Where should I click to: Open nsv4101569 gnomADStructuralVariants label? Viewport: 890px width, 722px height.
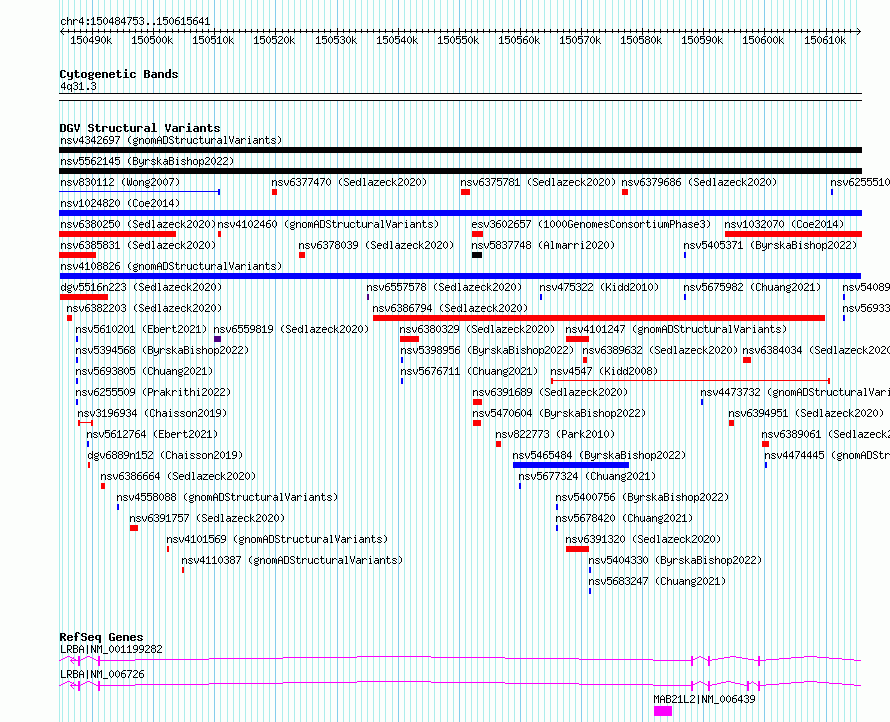(277, 539)
